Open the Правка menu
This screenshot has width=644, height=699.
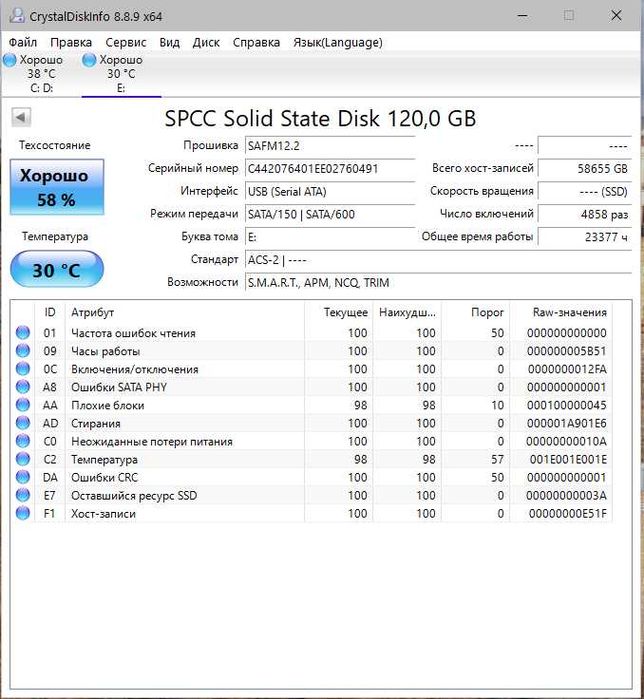click(x=71, y=42)
